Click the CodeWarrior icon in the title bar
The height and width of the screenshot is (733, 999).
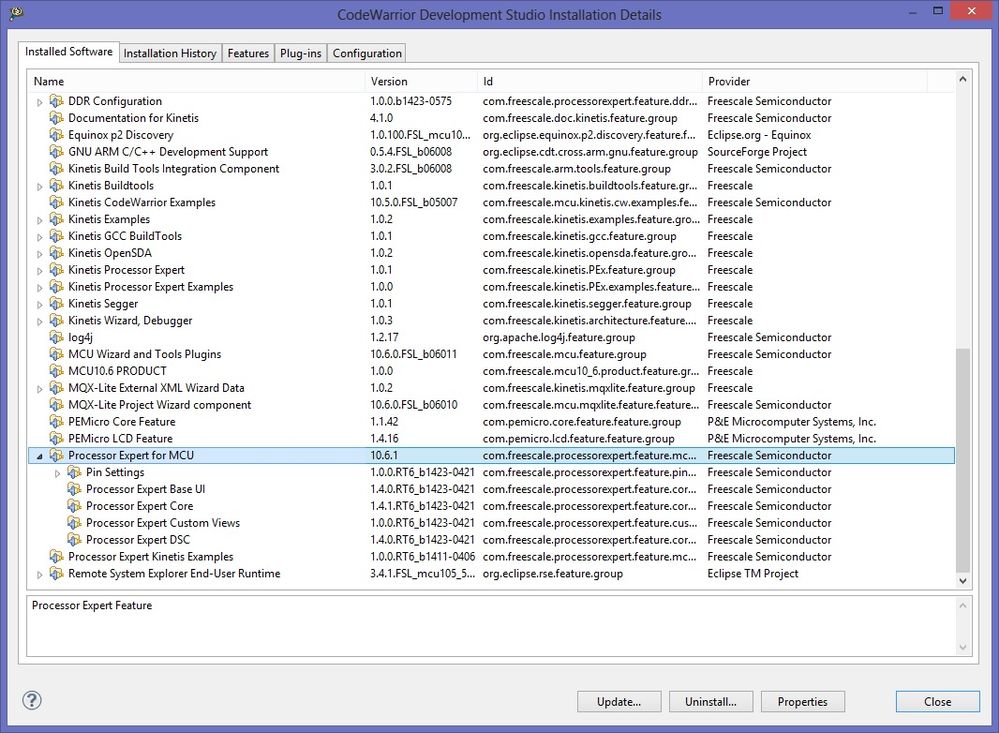coord(14,14)
